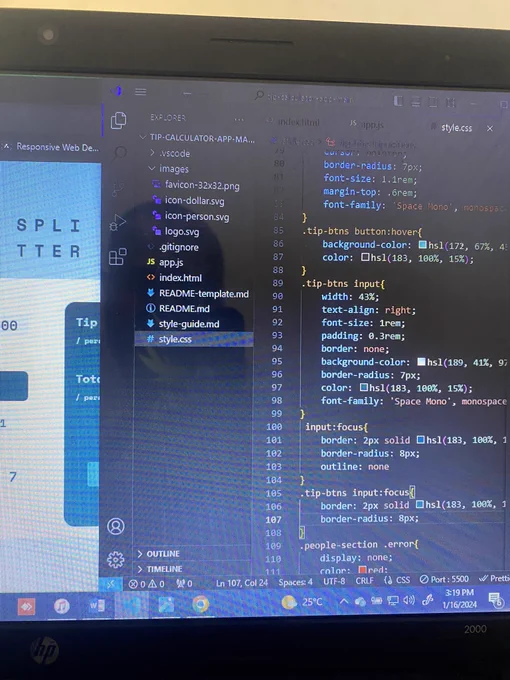This screenshot has width=510, height=680.
Task: Open the hamburger application menu
Action: click(141, 92)
